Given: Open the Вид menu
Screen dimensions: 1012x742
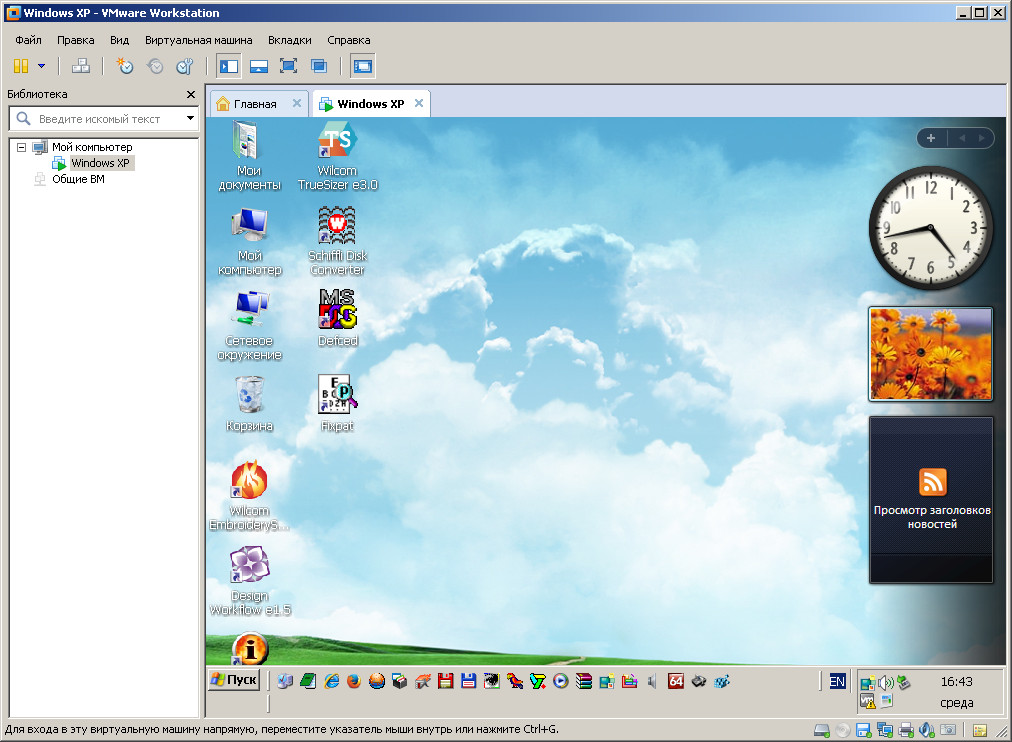Looking at the screenshot, I should coord(119,40).
